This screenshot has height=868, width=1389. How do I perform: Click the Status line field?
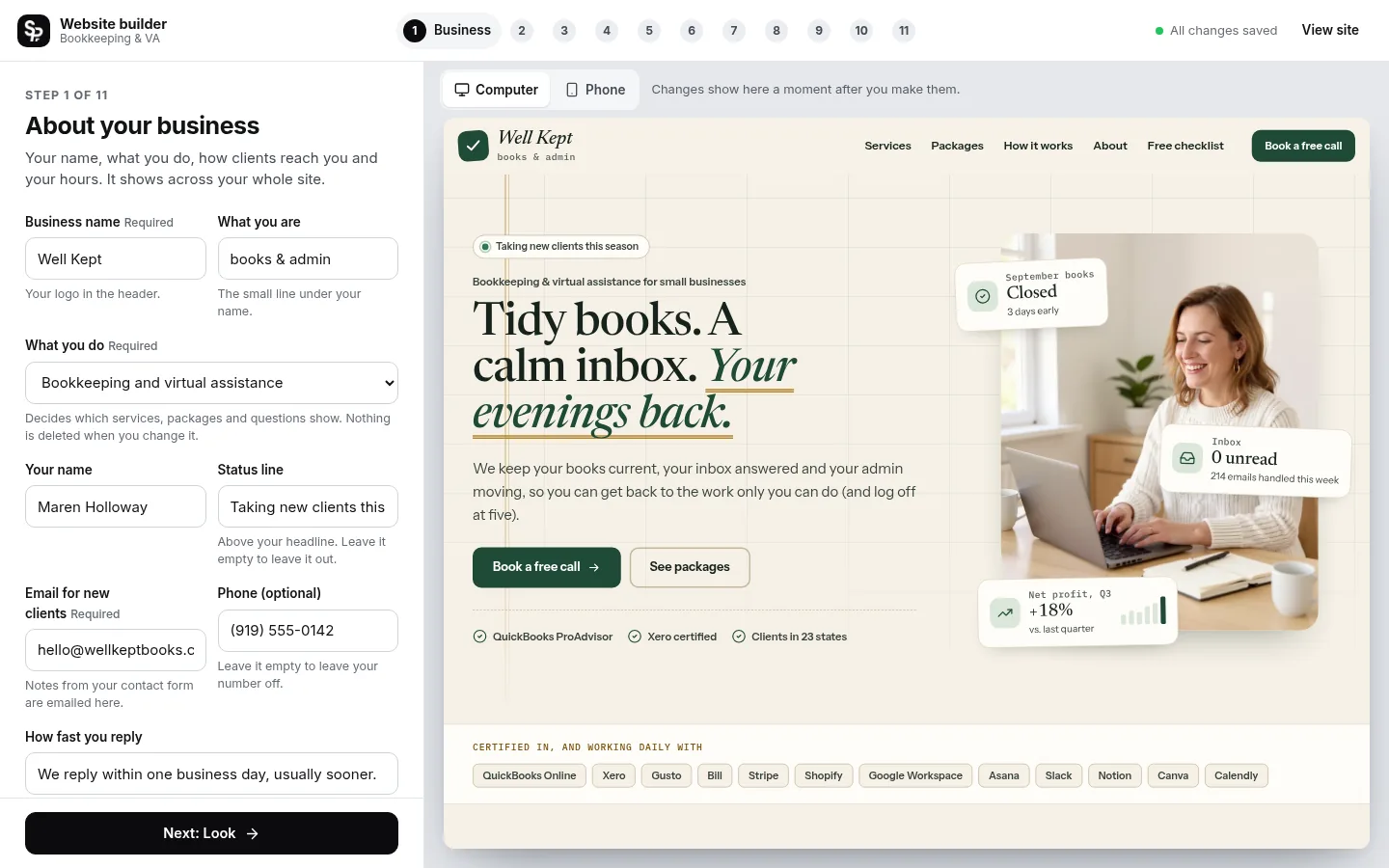click(308, 506)
